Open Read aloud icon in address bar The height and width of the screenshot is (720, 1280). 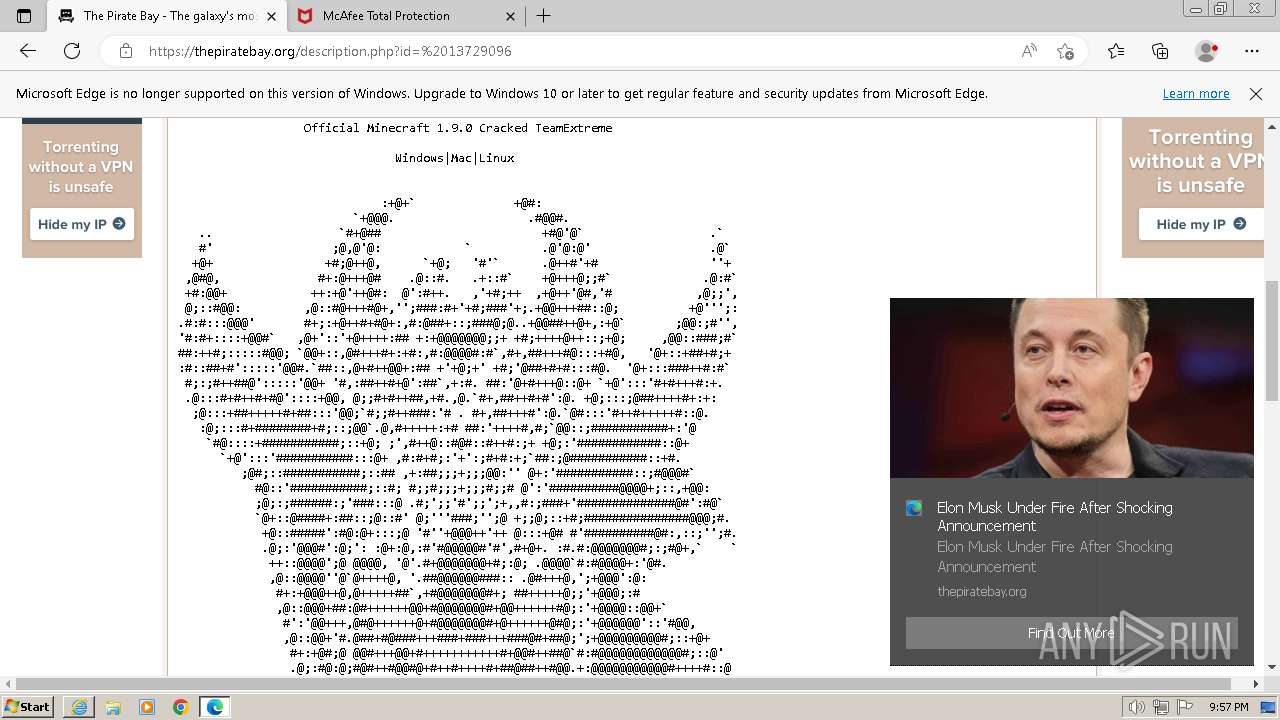point(1029,51)
